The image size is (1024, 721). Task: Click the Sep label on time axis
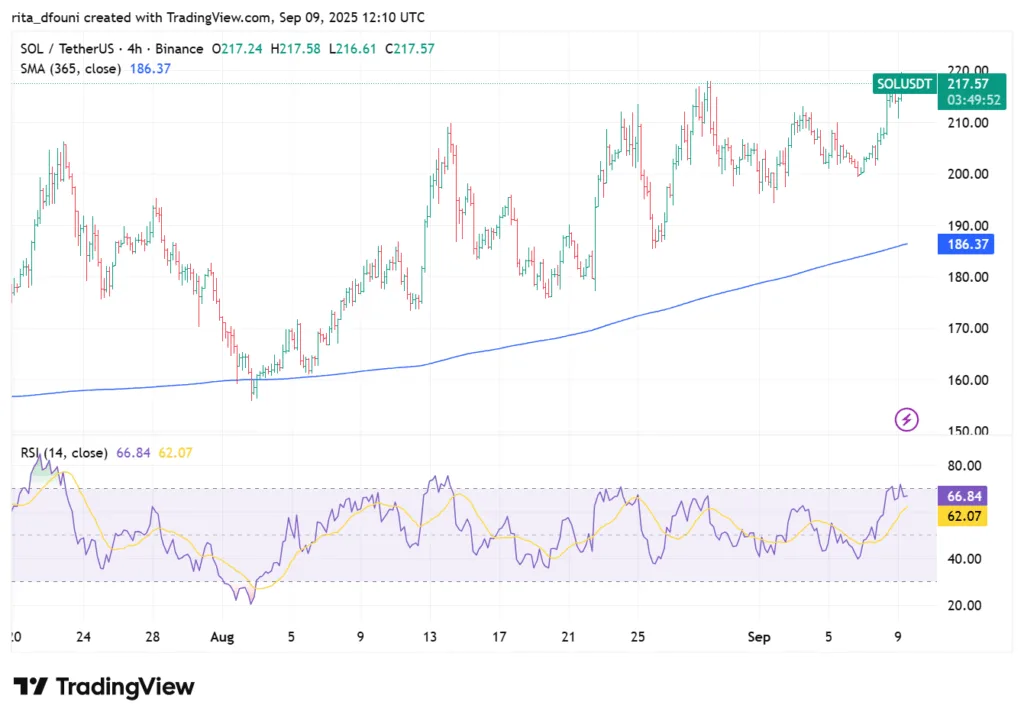click(763, 635)
